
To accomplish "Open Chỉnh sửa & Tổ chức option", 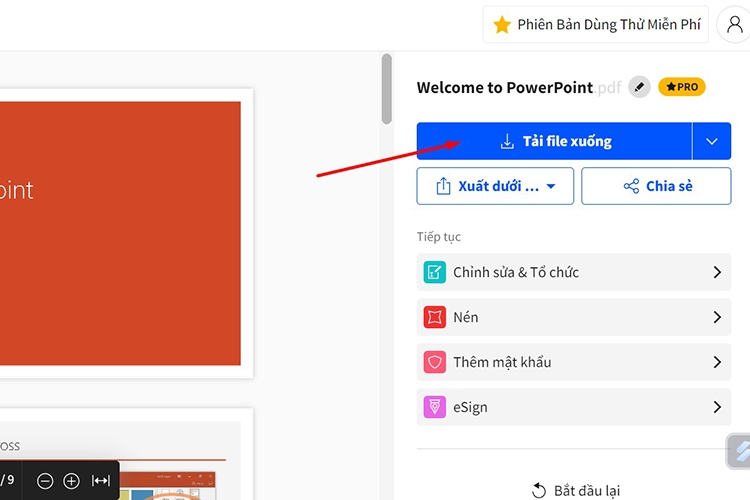I will [x=574, y=272].
